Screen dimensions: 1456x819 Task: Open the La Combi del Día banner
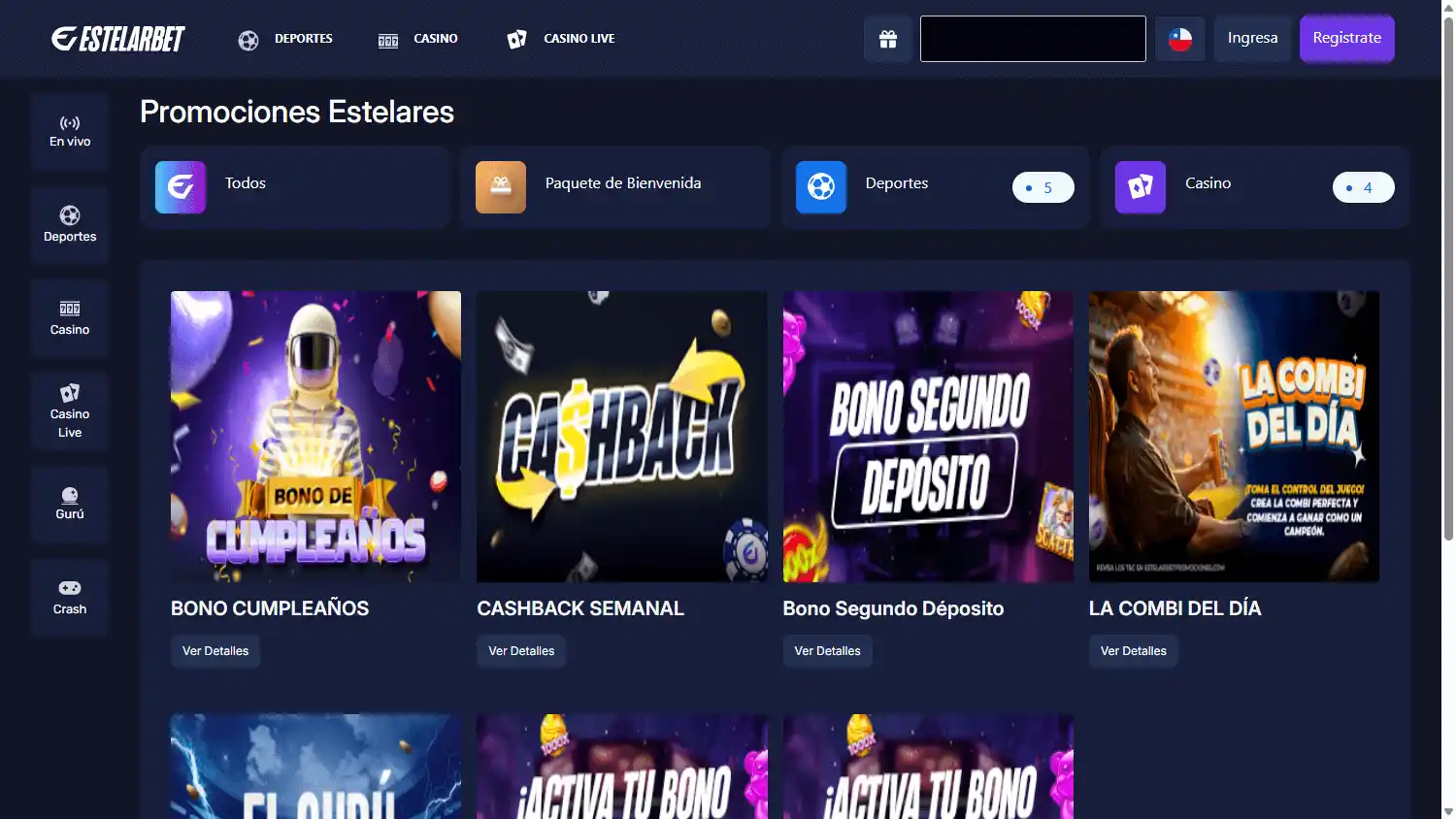1234,437
